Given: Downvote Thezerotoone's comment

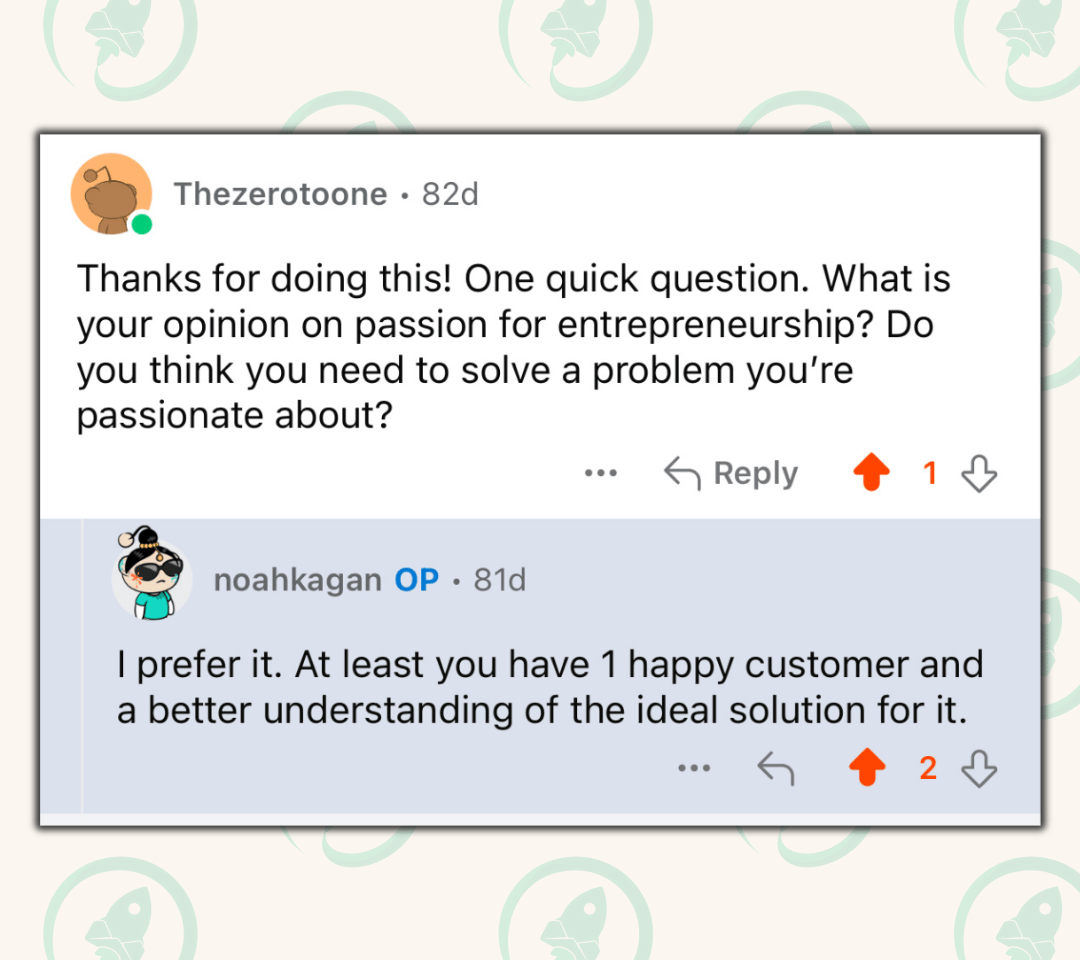Looking at the screenshot, I should tap(979, 473).
